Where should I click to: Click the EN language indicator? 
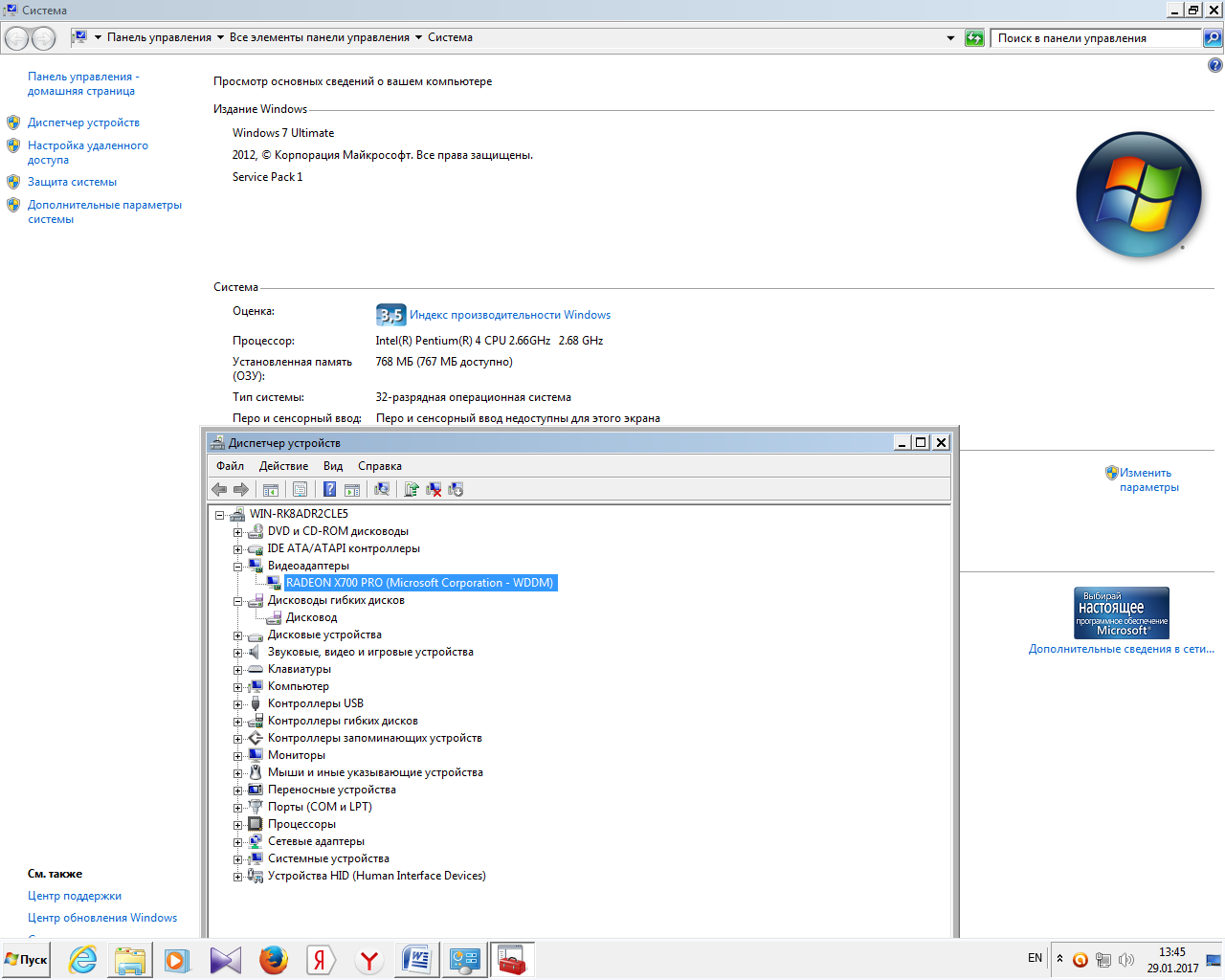(x=1035, y=958)
